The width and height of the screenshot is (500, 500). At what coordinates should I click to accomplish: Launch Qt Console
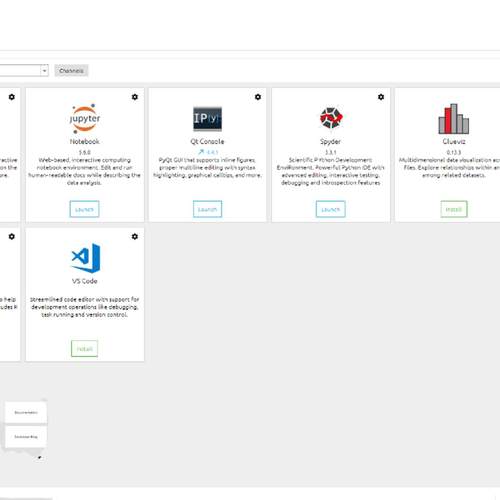tap(207, 209)
